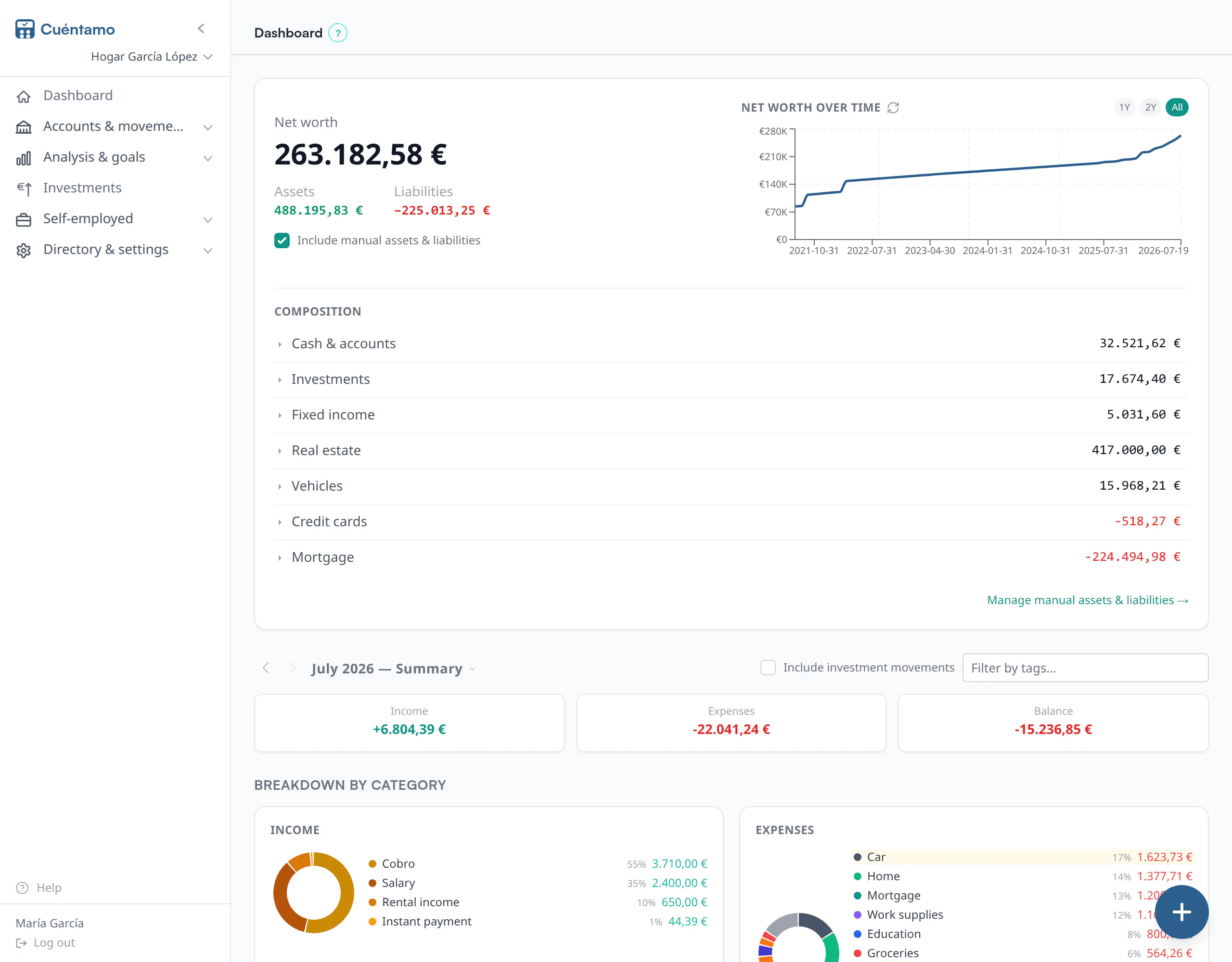
Task: Open Investments in the sidebar menu
Action: [x=82, y=188]
